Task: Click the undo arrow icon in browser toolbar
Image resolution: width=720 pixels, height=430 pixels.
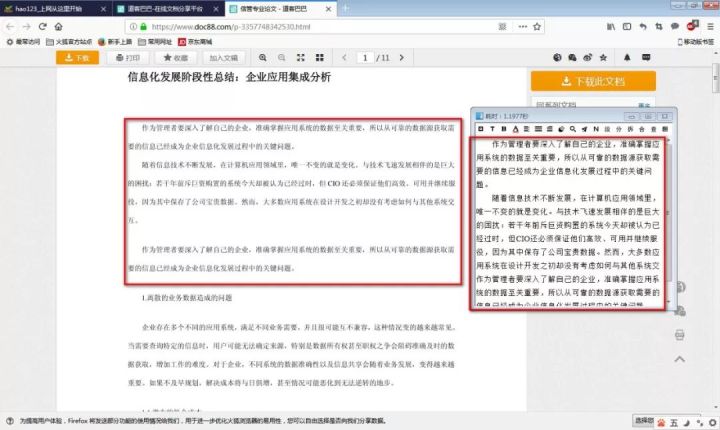Action: click(643, 27)
